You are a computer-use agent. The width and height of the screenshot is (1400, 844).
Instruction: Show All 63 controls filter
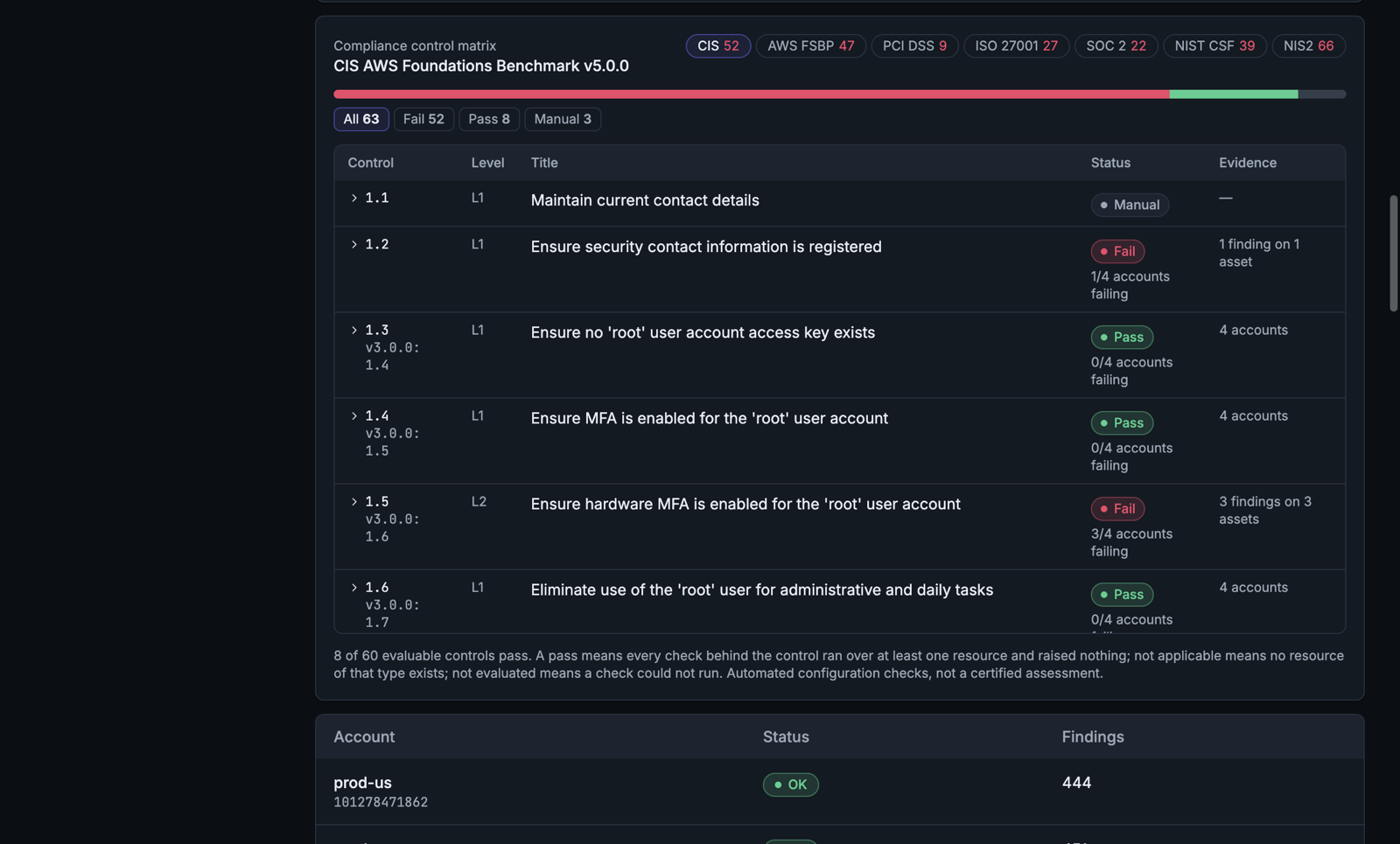click(x=360, y=119)
